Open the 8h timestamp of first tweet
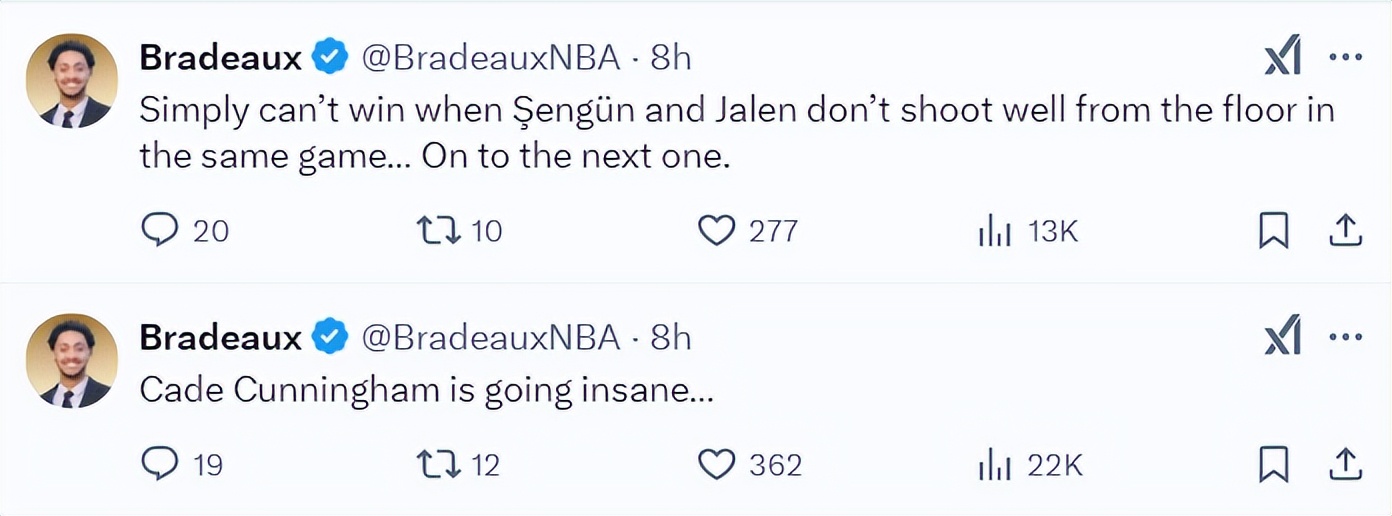 671,58
